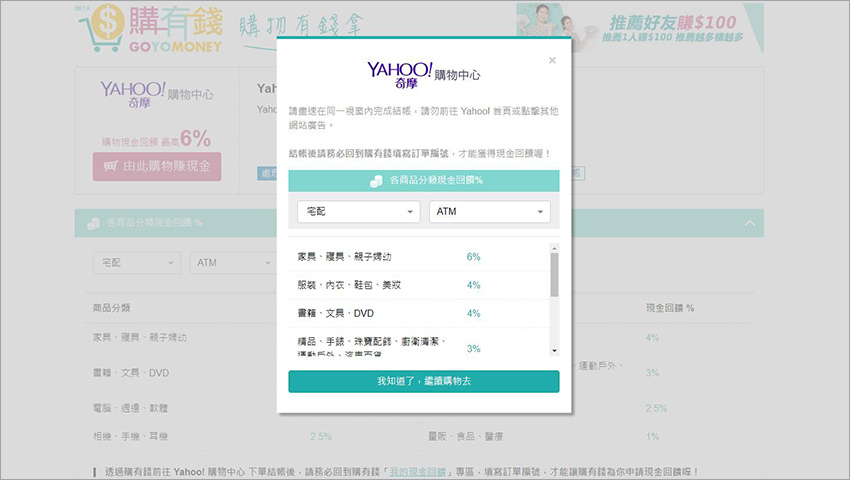
Task: Click the 推薦好友賺$100 banner
Action: (640, 28)
